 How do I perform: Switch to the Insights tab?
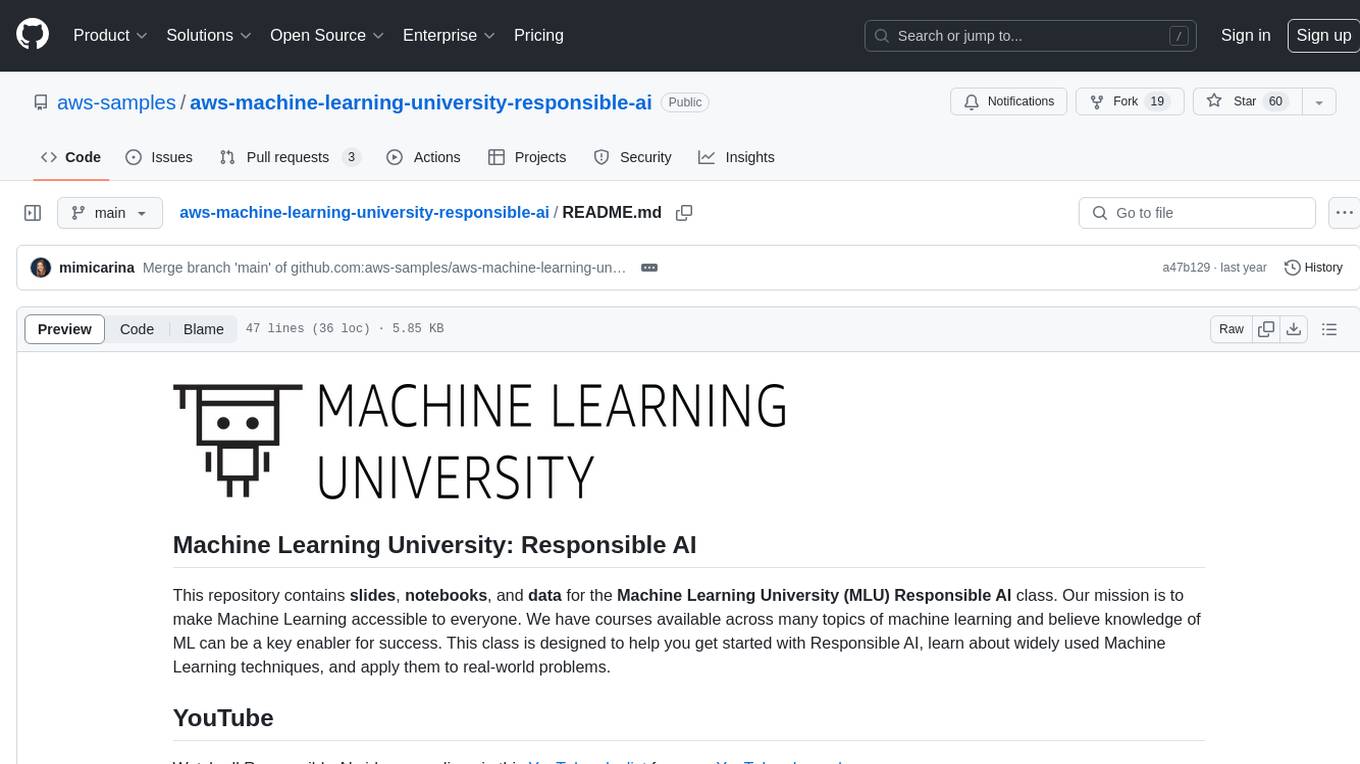coord(736,157)
